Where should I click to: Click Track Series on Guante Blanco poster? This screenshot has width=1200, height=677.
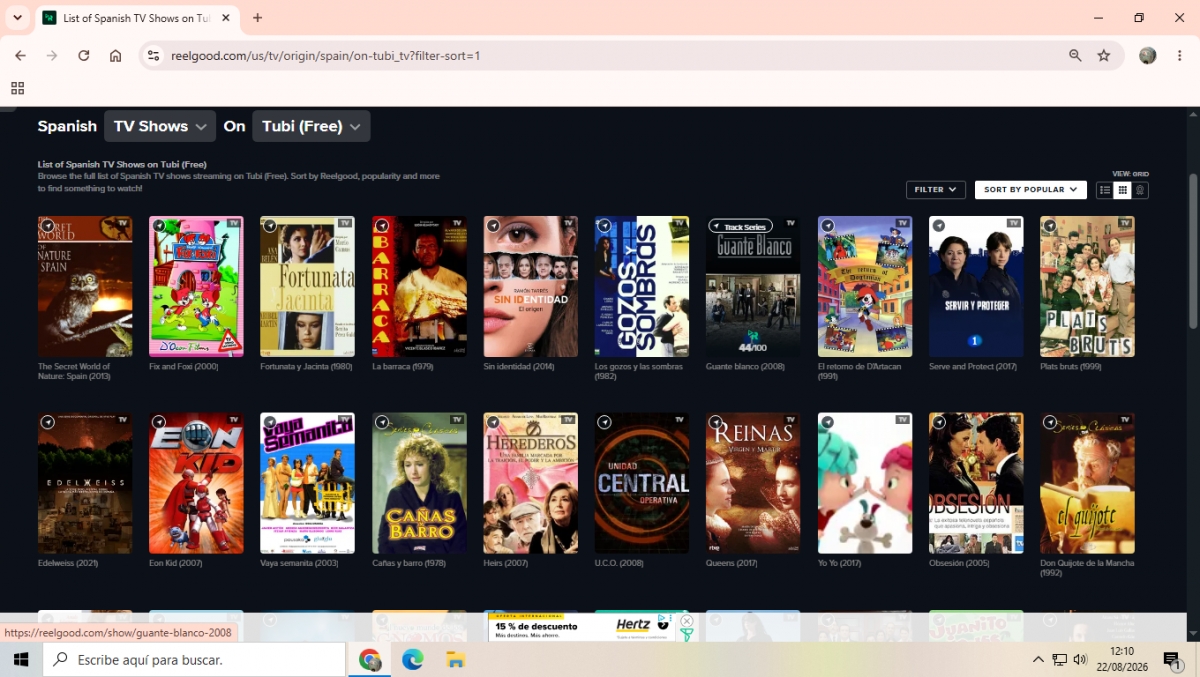coord(740,227)
